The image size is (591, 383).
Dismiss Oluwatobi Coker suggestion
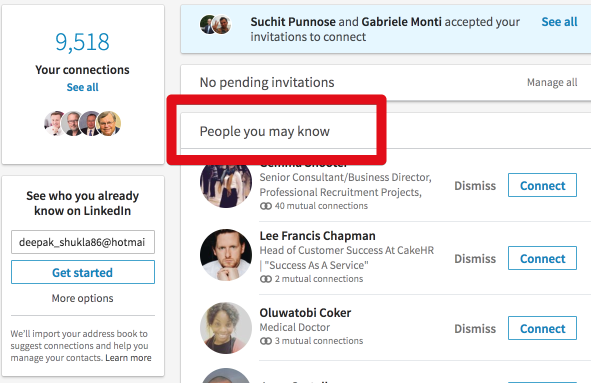(x=475, y=329)
